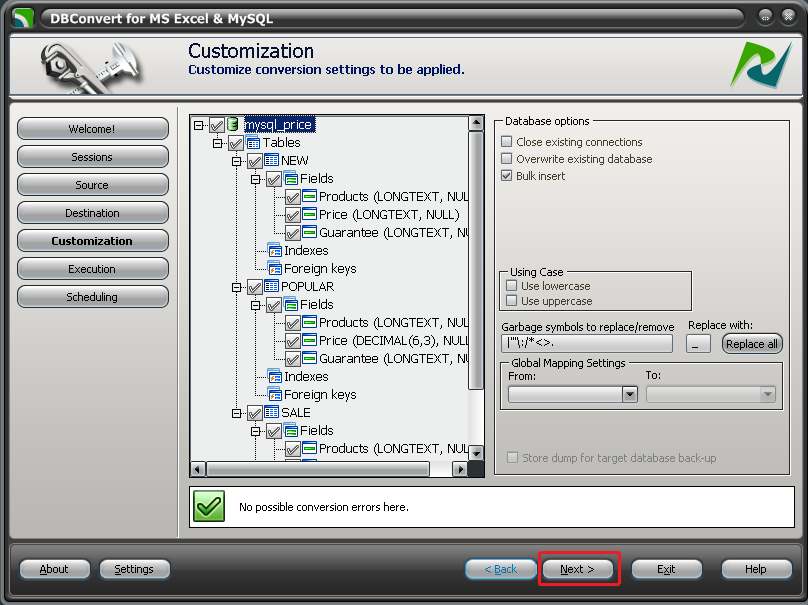Viewport: 808px width, 605px height.
Task: Open Help
Action: pyautogui.click(x=756, y=569)
